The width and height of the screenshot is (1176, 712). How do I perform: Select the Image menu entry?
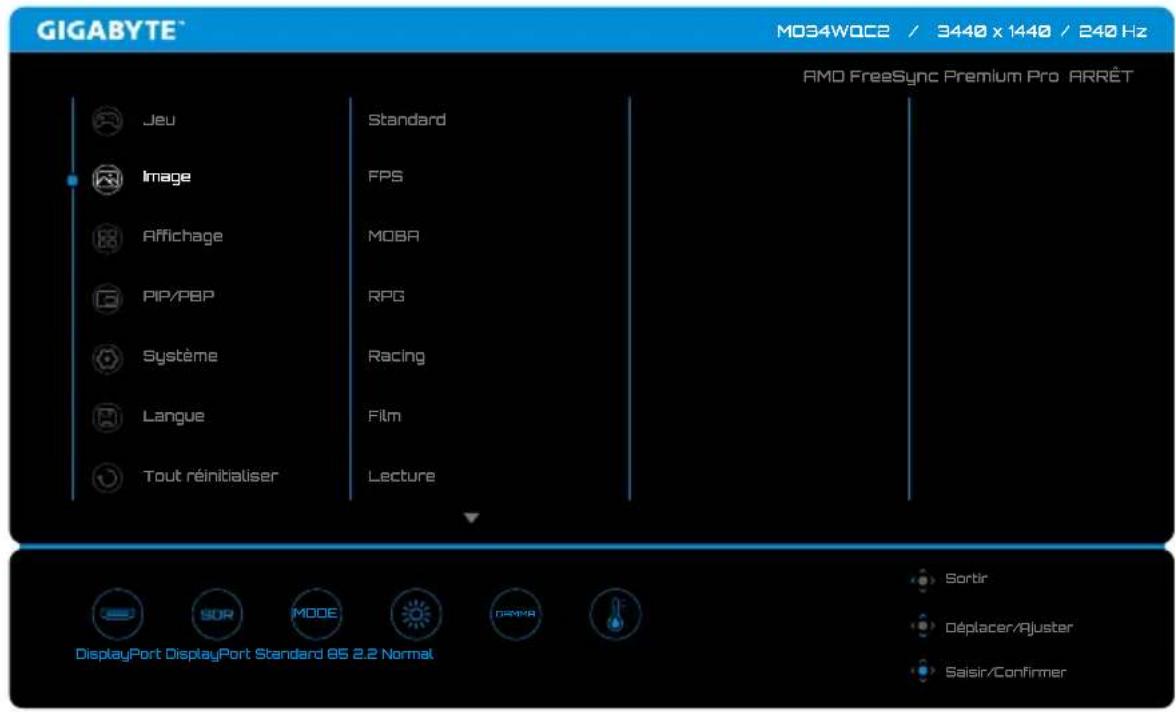click(166, 177)
